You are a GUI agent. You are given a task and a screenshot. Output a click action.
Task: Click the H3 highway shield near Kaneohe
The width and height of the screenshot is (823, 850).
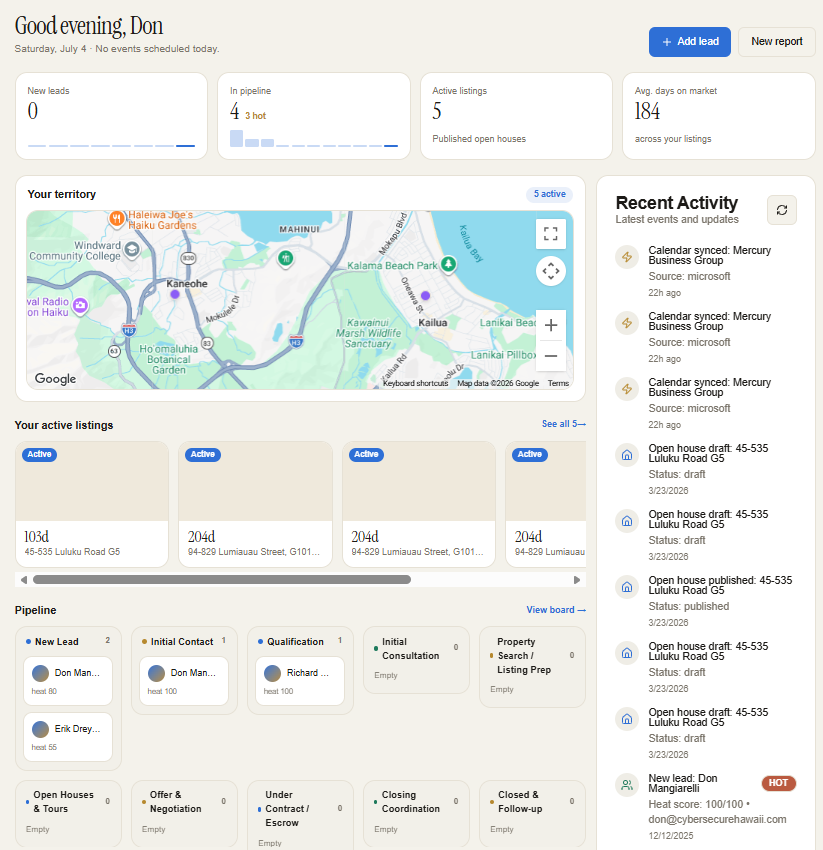pyautogui.click(x=128, y=330)
